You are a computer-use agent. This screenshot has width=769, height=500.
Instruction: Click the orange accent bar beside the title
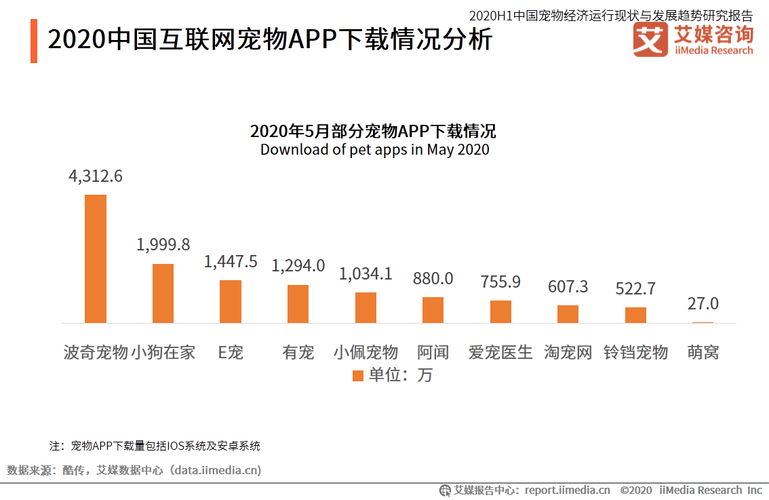coord(34,42)
